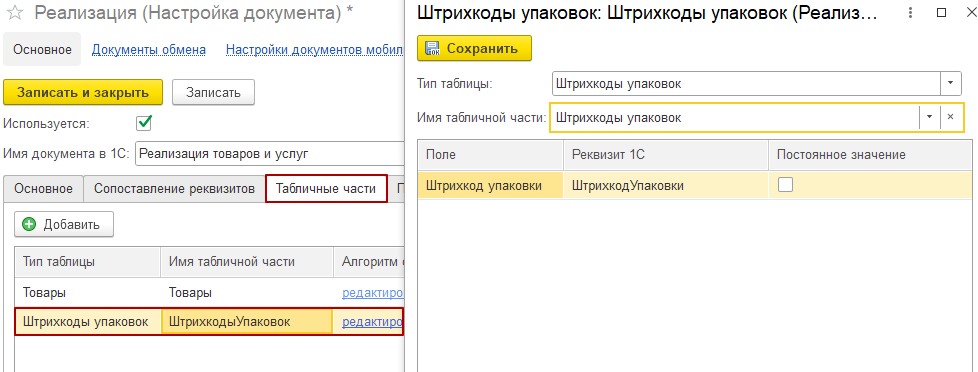This screenshot has width=978, height=372.
Task: Clear the Имя табличной части field
Action: pyautogui.click(x=951, y=117)
